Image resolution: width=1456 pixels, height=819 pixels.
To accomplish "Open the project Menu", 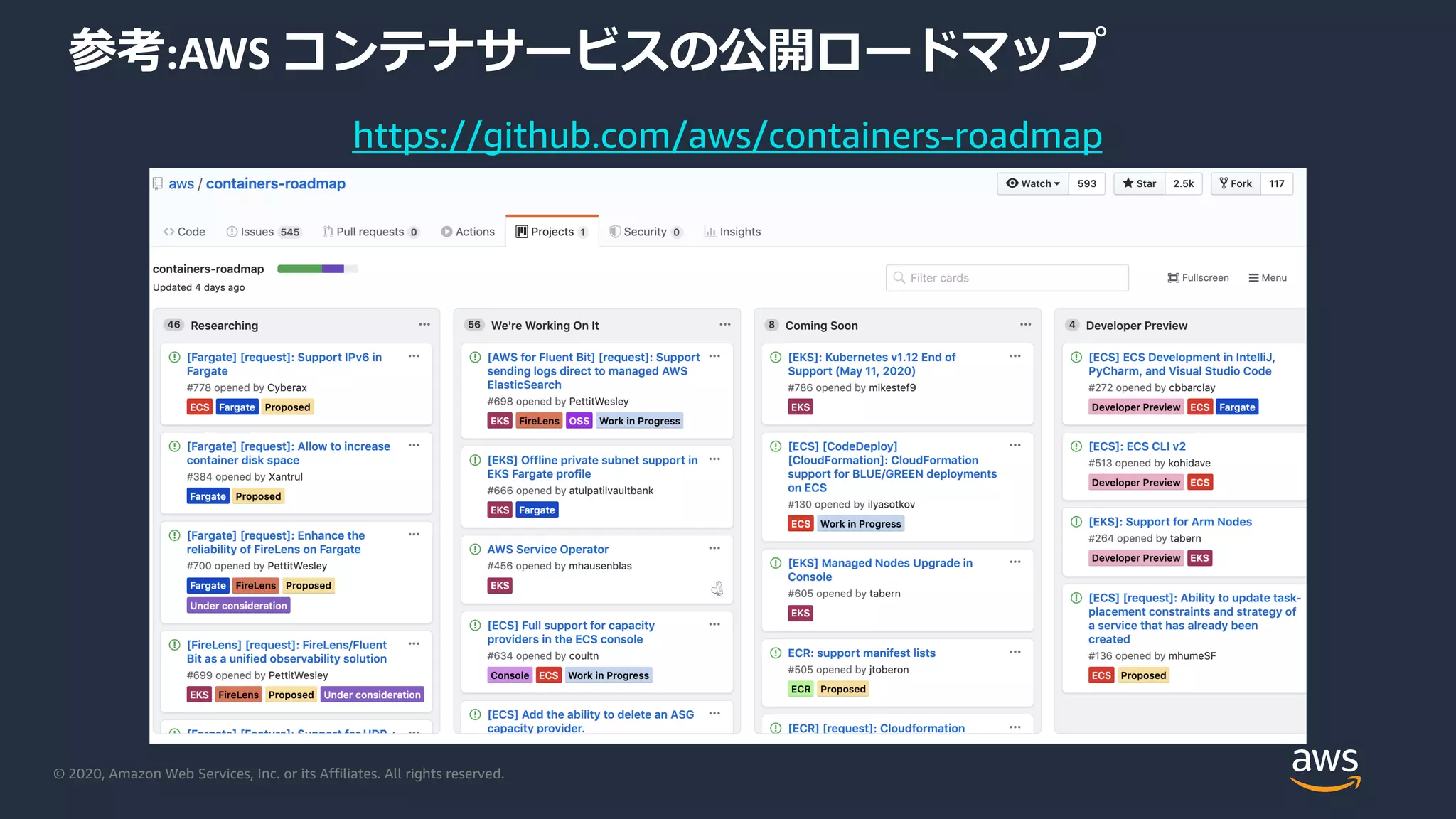I will point(1268,278).
